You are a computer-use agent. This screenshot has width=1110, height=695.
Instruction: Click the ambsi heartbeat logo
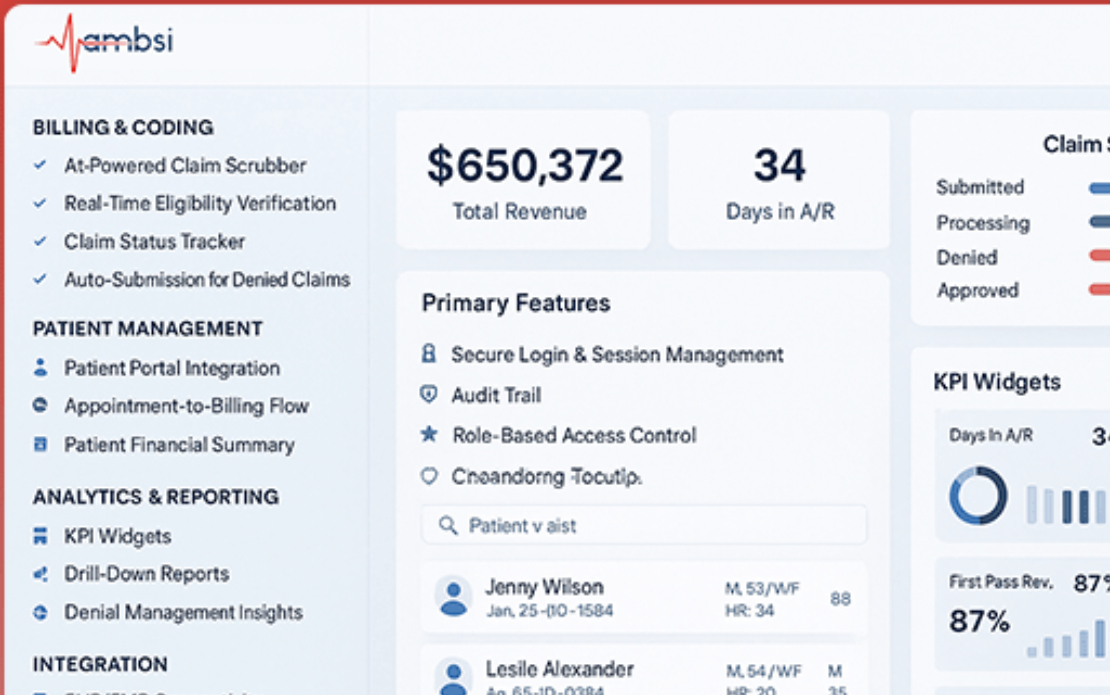pos(103,43)
